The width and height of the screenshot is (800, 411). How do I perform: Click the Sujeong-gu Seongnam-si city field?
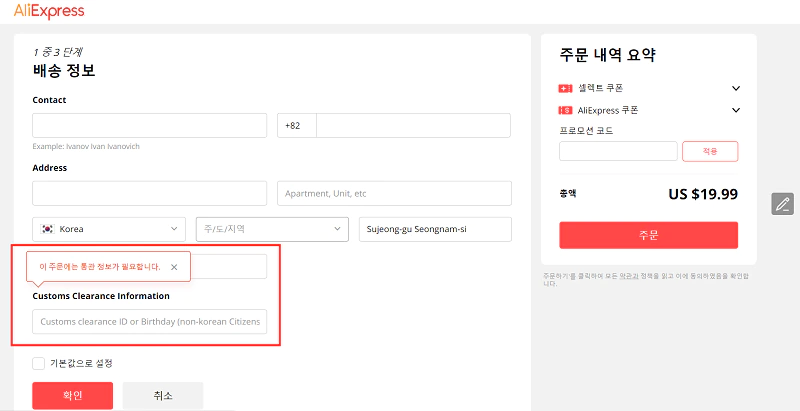(435, 229)
